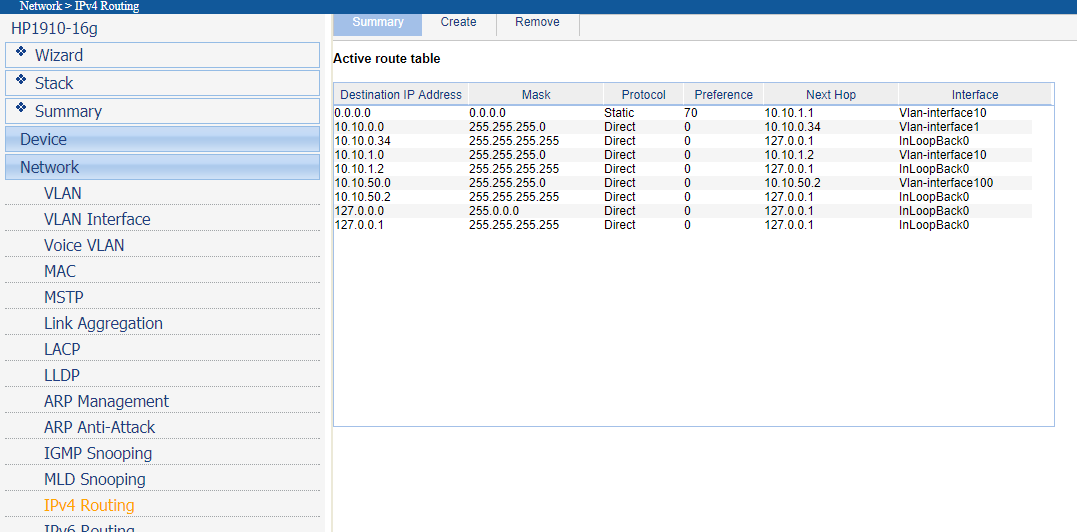The width and height of the screenshot is (1077, 532).
Task: Click next hop 10.10.1.2
Action: pyautogui.click(x=789, y=155)
